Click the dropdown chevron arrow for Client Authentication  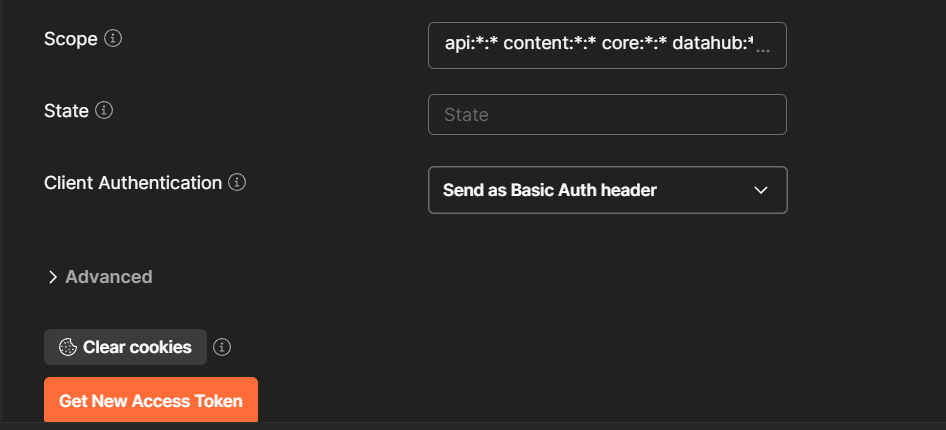760,190
